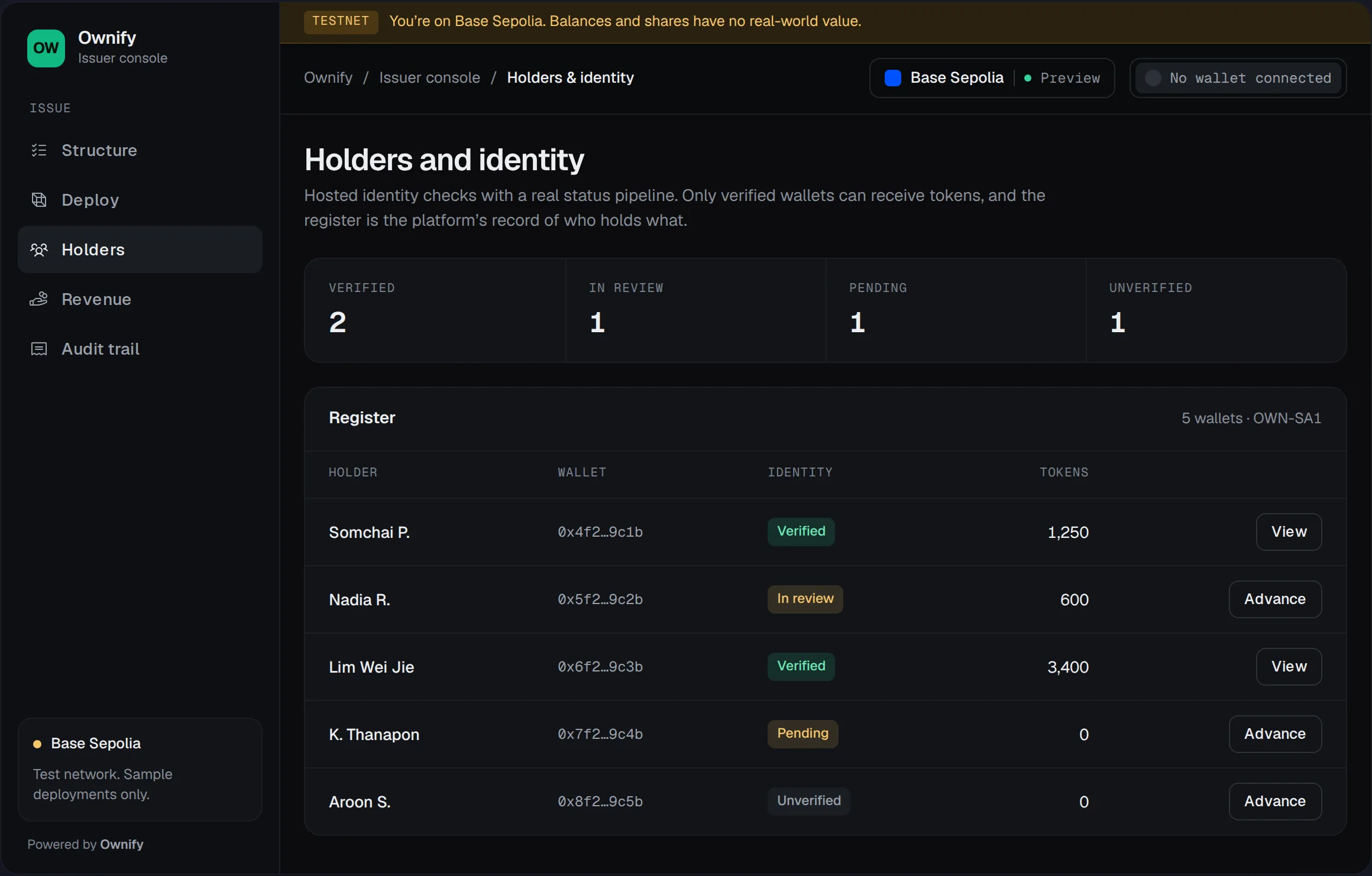Click the Unverified badge for Aroon S.
The width and height of the screenshot is (1372, 876).
[x=808, y=801]
